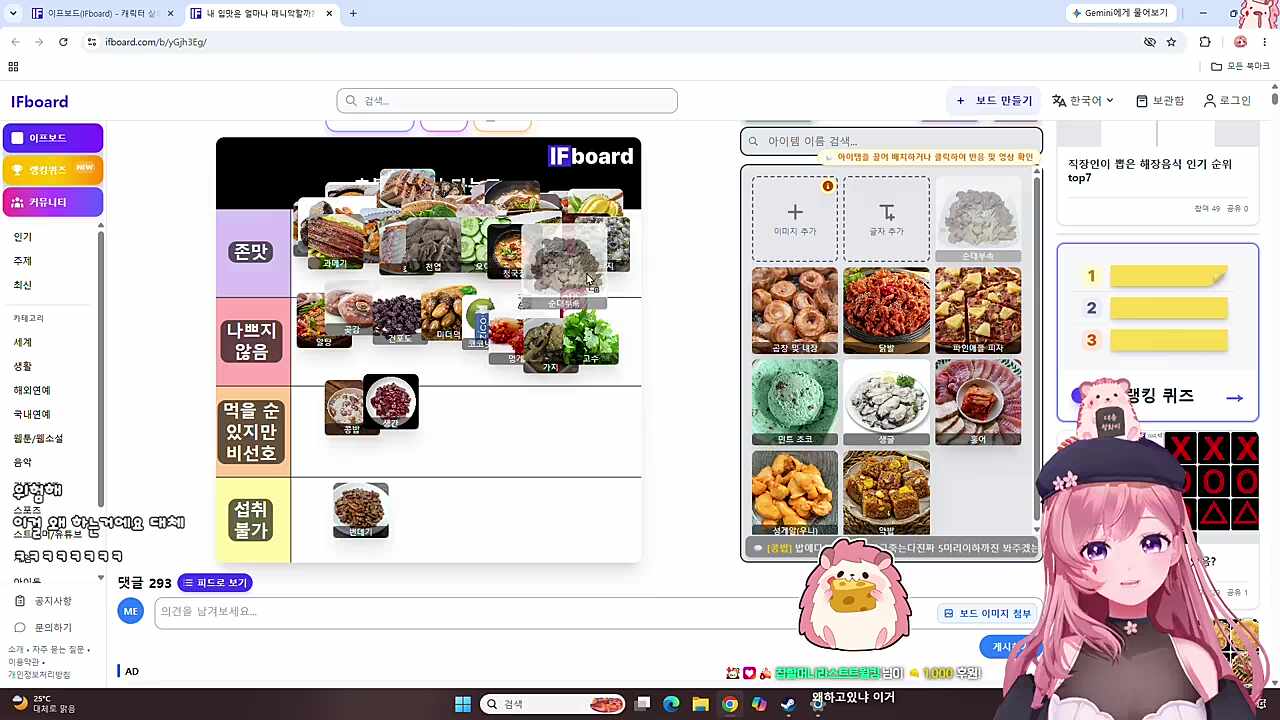The height and width of the screenshot is (720, 1280).
Task: Open the 랭킹 퀴즈 card arrow
Action: tap(1235, 397)
